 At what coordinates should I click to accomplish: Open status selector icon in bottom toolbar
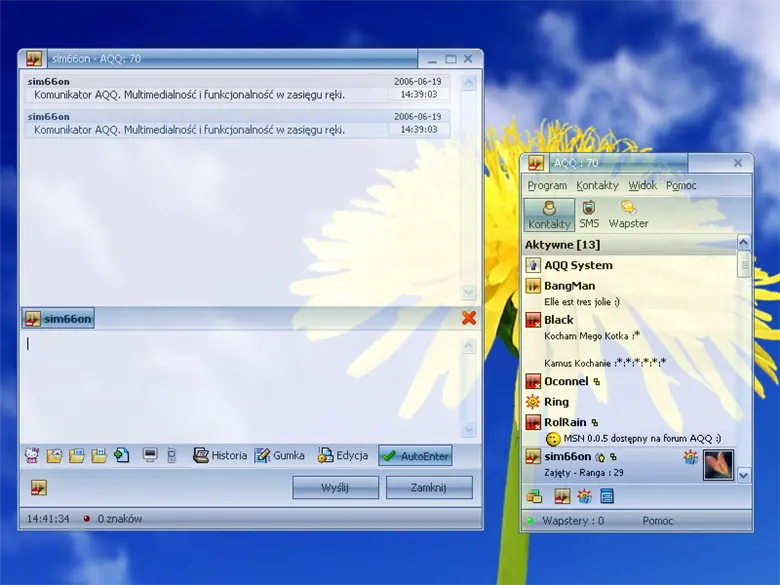click(562, 496)
